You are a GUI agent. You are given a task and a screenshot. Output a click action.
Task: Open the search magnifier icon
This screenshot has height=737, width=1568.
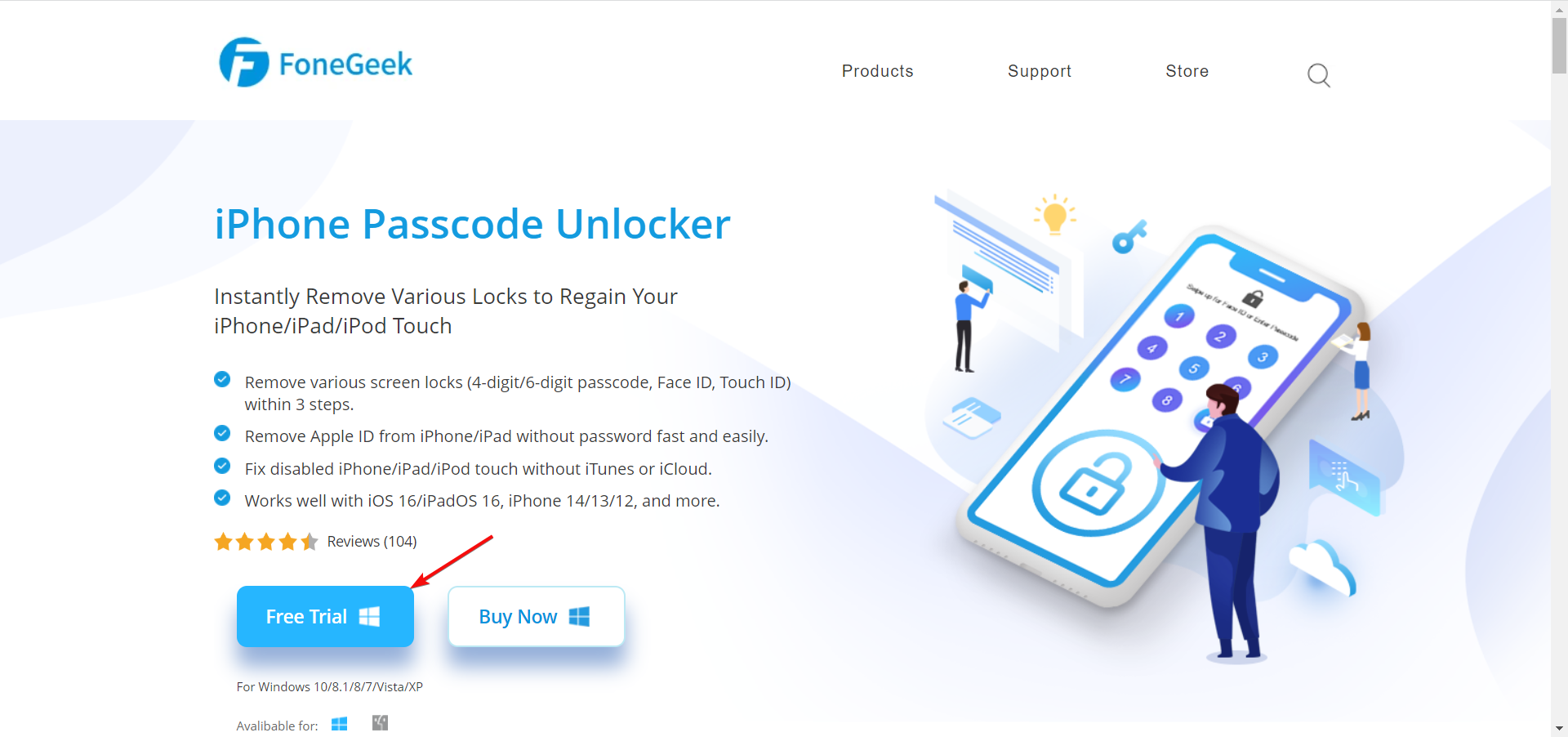[1318, 75]
